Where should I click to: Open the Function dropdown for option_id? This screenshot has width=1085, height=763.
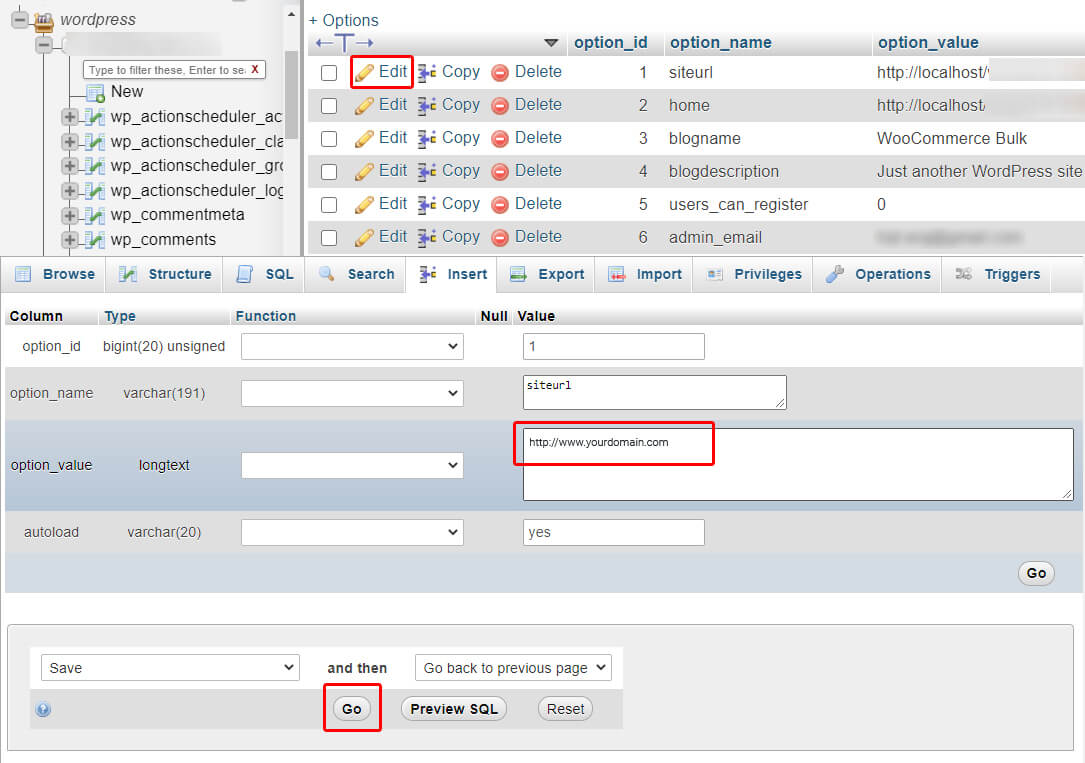coord(352,347)
